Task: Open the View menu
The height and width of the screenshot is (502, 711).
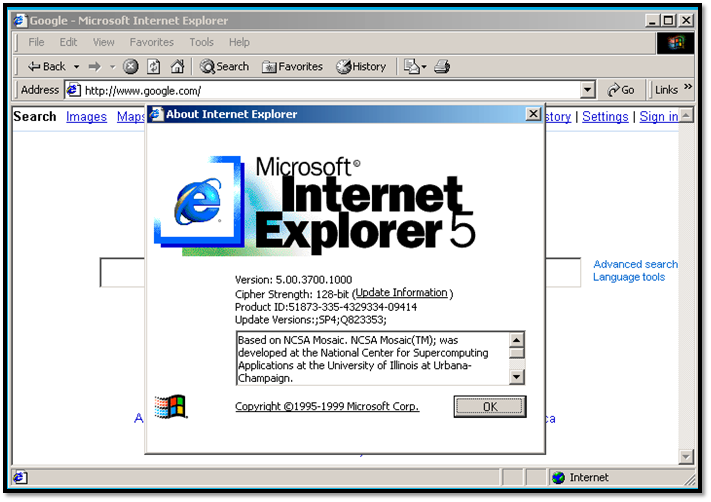Action: tap(103, 42)
